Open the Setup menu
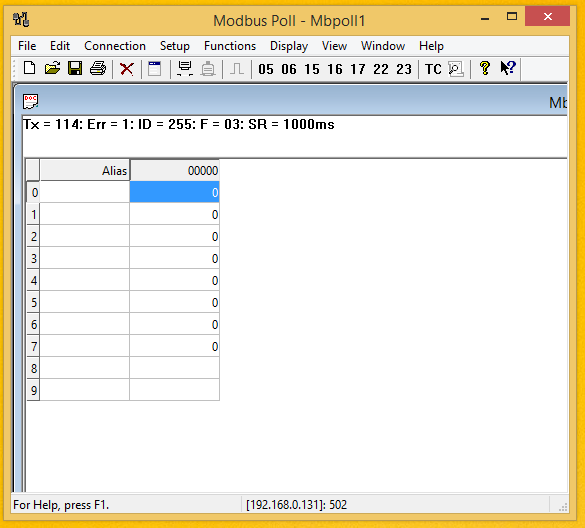Viewport: 585px width, 528px height. coord(175,46)
